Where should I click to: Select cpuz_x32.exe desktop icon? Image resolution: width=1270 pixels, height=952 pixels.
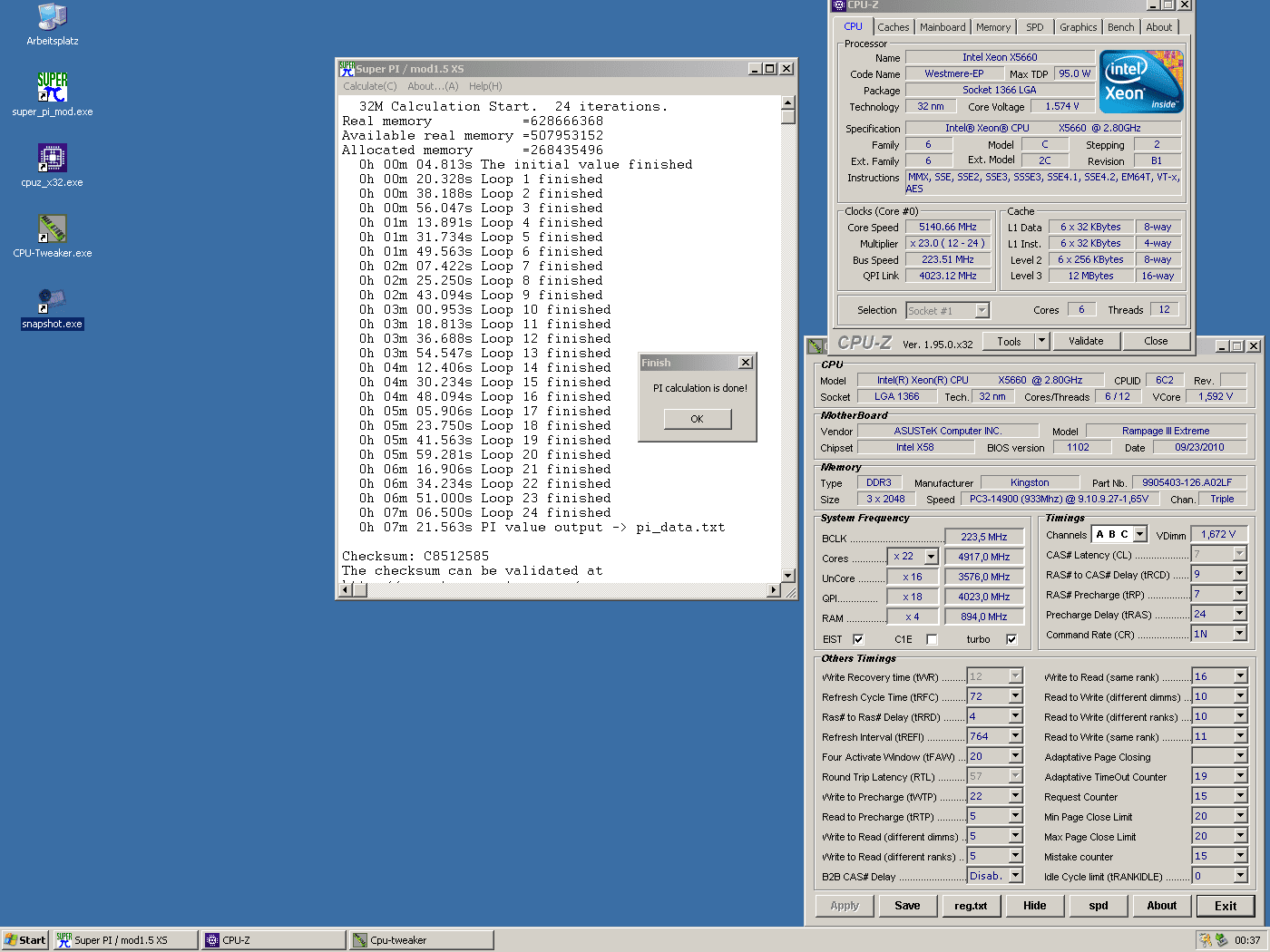52,165
